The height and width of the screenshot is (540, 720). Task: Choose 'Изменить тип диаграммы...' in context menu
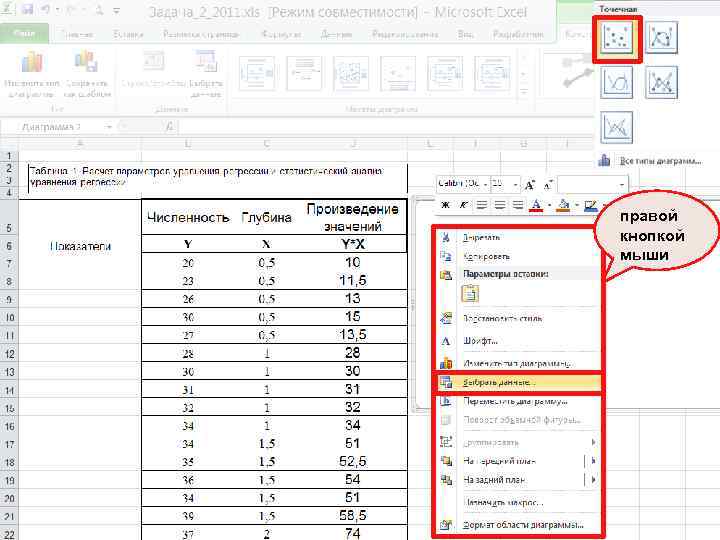click(517, 363)
